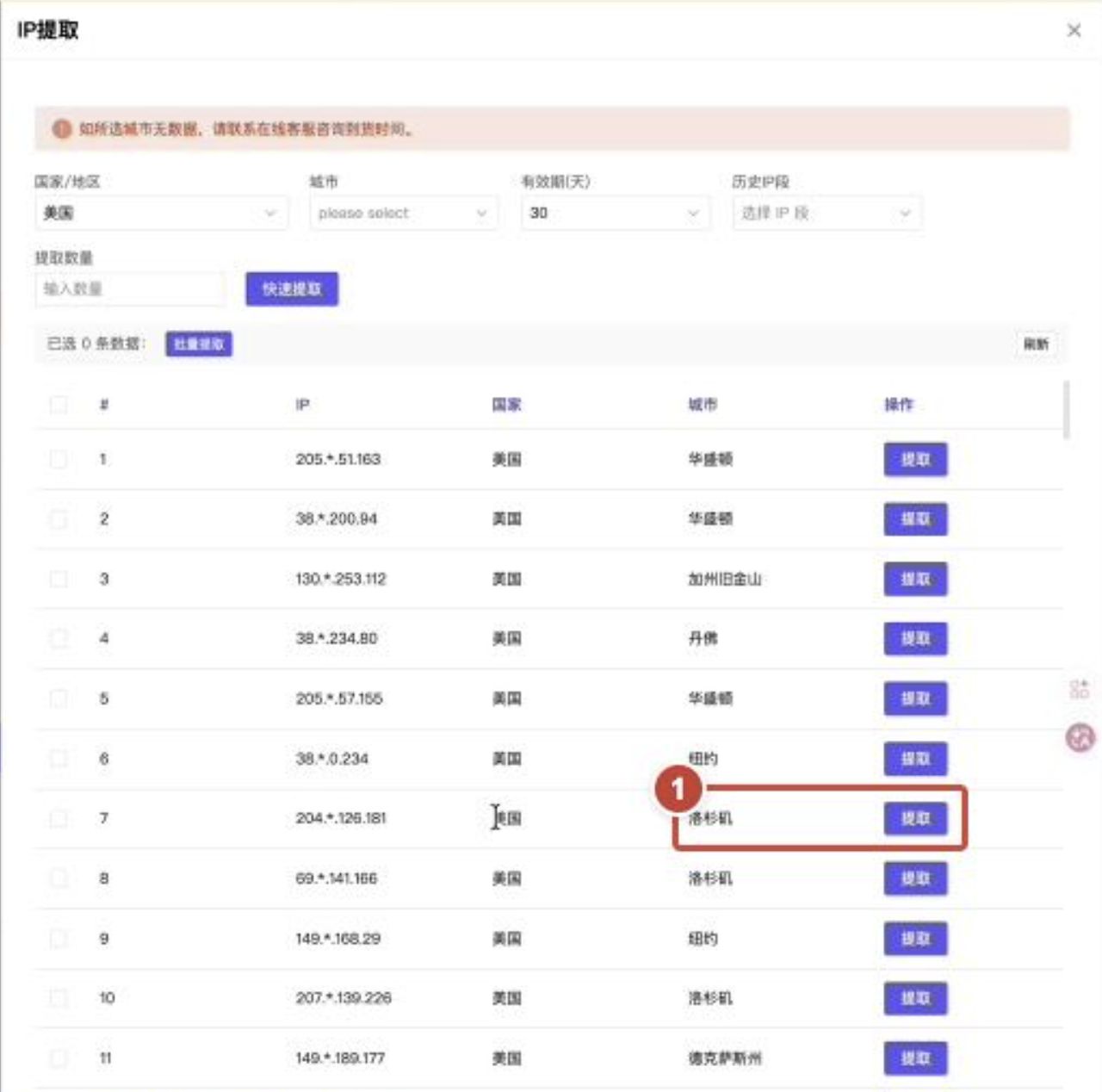This screenshot has height=1092, width=1102.
Task: Extract the 加州旧金山 IP 130.*.253.112
Action: pos(915,579)
